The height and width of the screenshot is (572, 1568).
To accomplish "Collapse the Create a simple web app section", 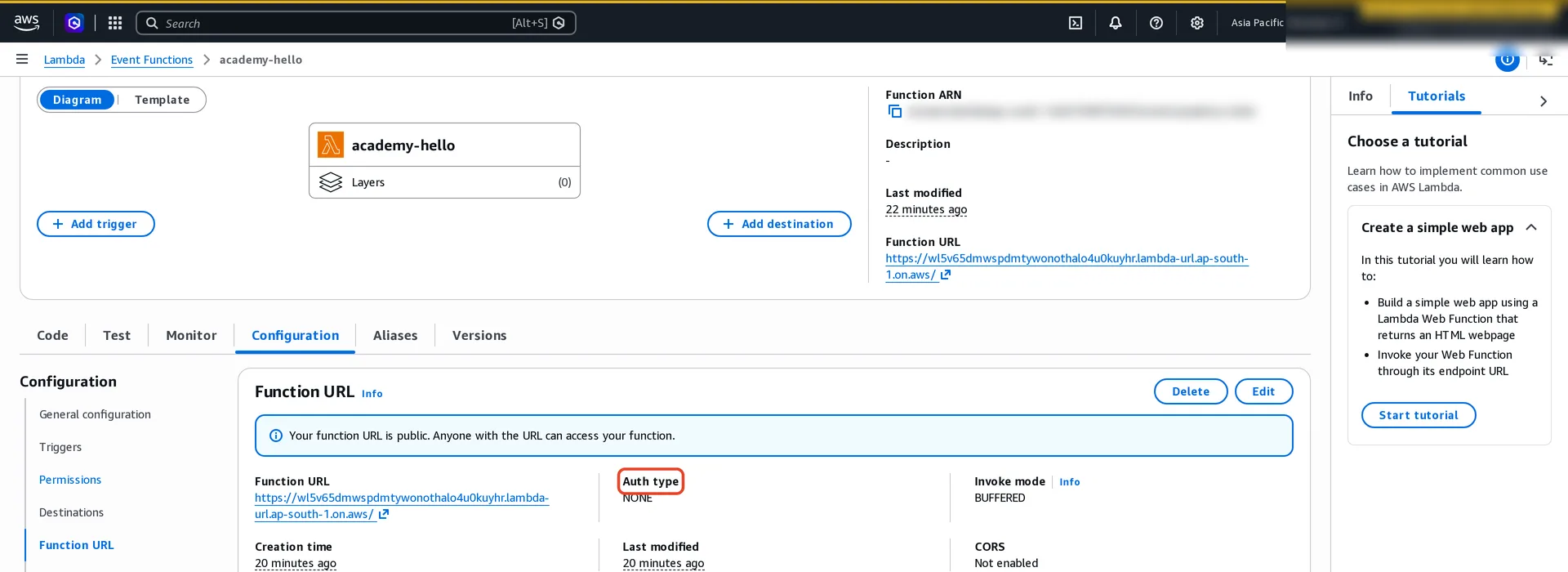I will 1531,227.
